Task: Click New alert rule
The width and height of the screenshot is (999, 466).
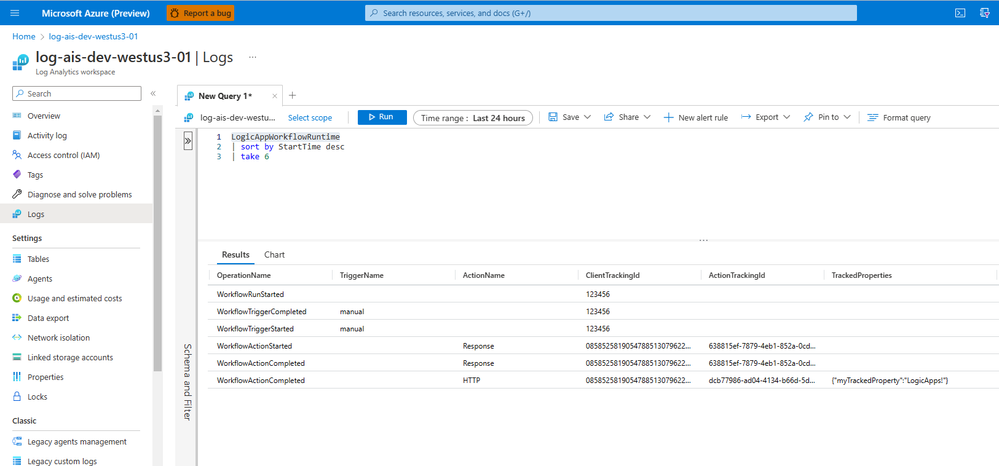Action: 696,117
